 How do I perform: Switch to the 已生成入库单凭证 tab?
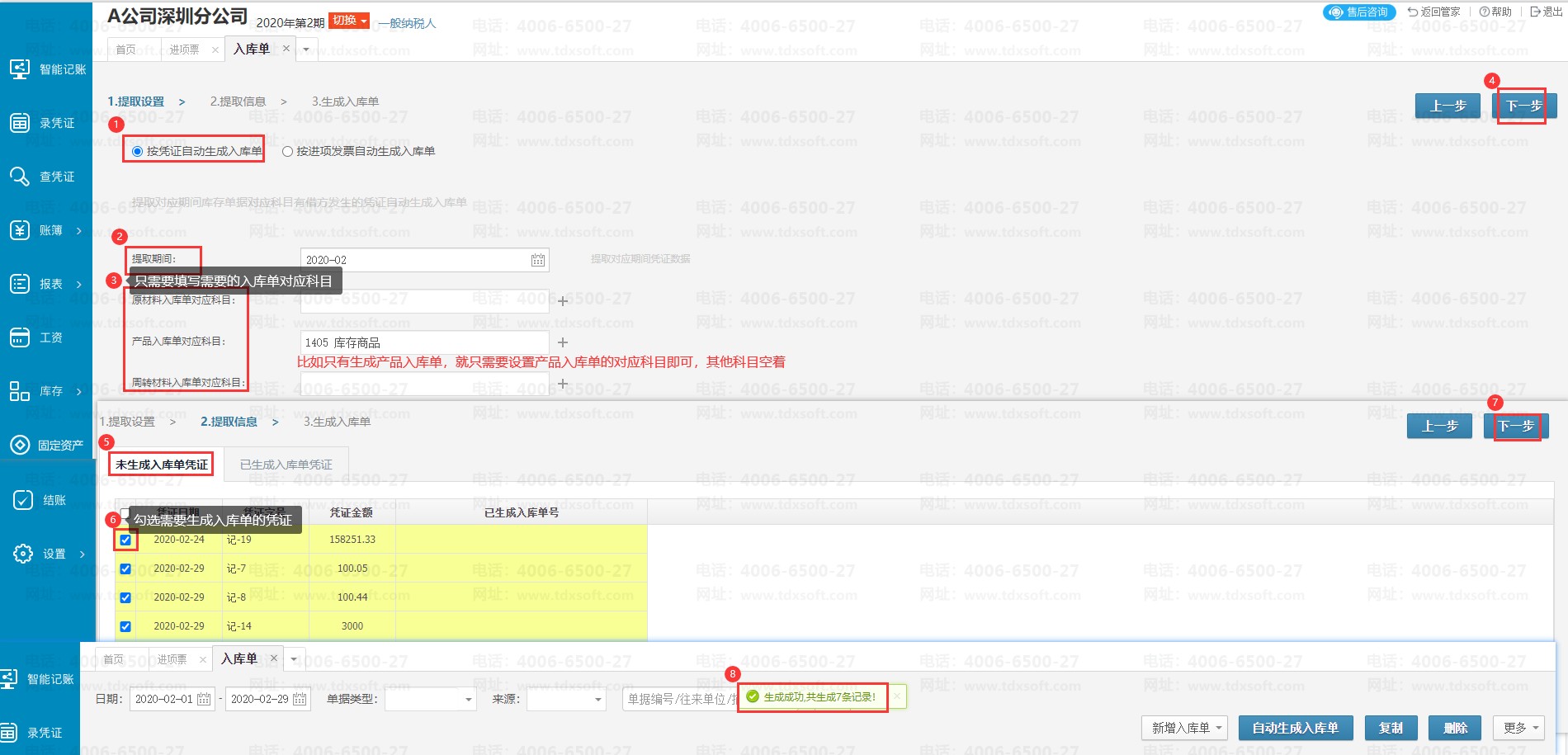click(286, 465)
